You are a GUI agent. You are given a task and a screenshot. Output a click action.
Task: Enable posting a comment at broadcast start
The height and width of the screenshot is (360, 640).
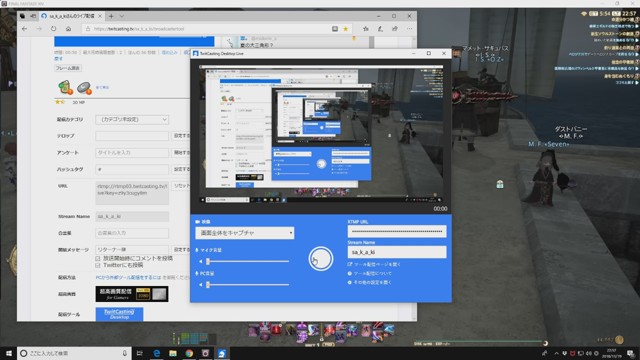[x=98, y=258]
